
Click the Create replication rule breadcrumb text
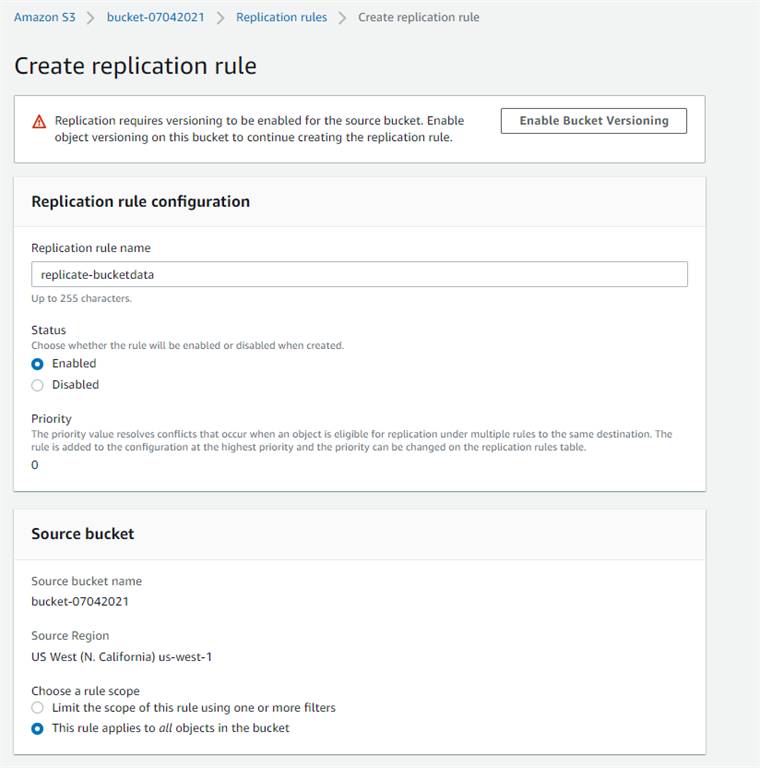[x=419, y=17]
